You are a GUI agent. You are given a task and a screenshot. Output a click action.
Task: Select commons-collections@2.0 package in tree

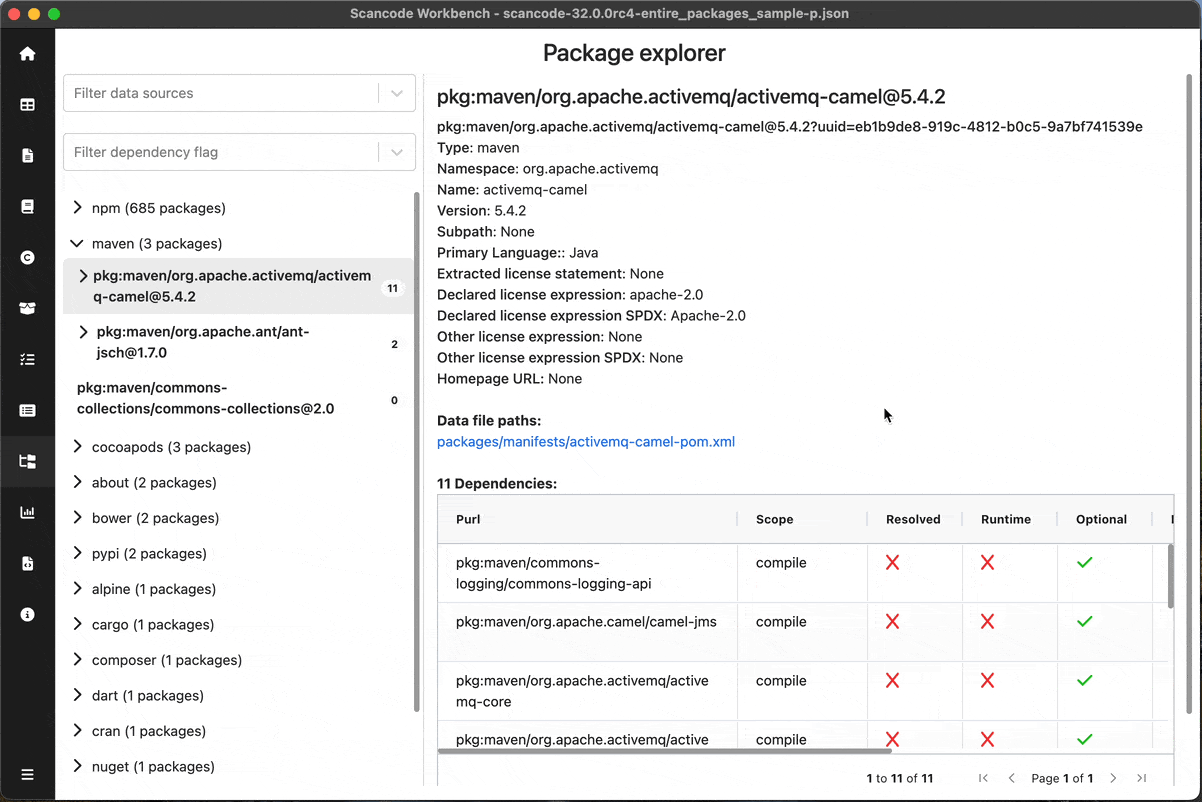(x=205, y=398)
